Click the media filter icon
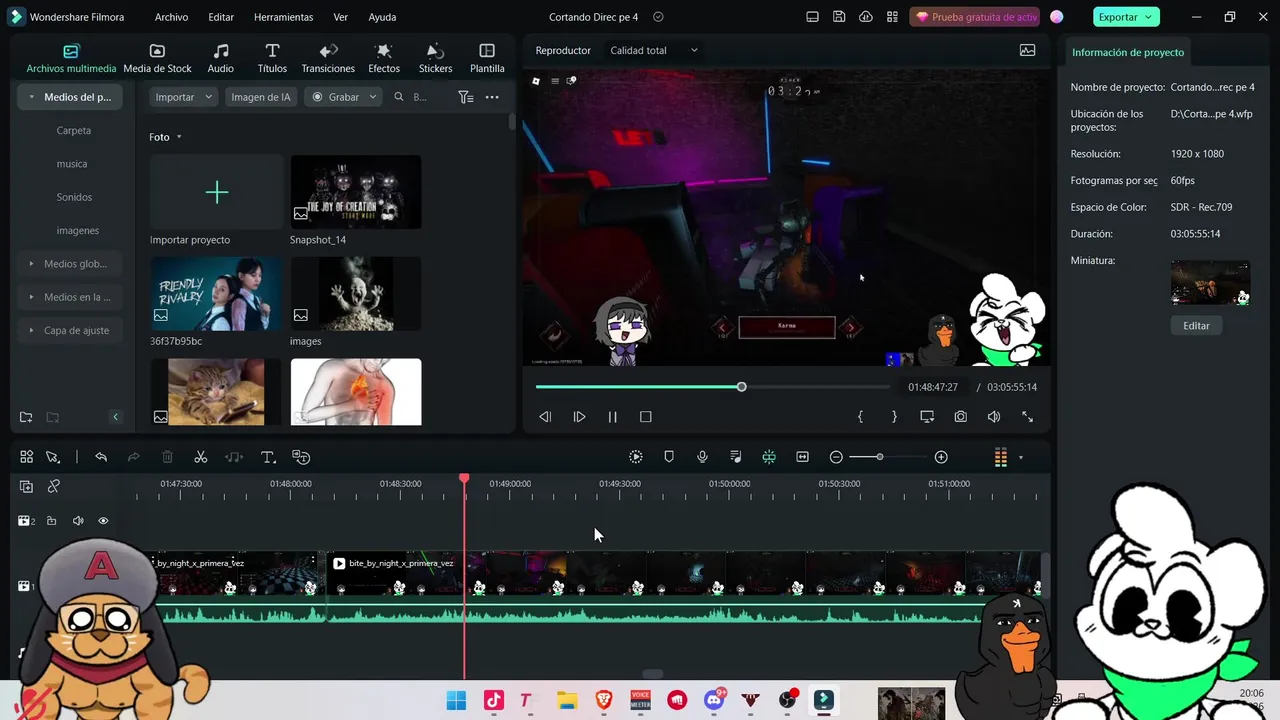 point(465,97)
